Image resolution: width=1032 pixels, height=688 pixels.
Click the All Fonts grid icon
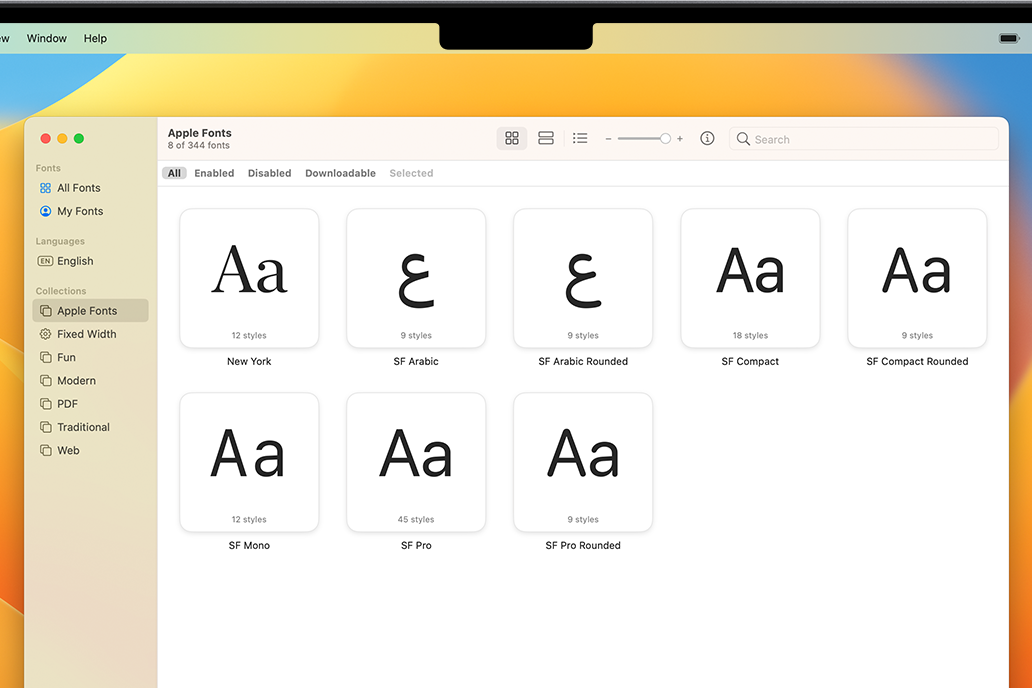[x=45, y=188]
